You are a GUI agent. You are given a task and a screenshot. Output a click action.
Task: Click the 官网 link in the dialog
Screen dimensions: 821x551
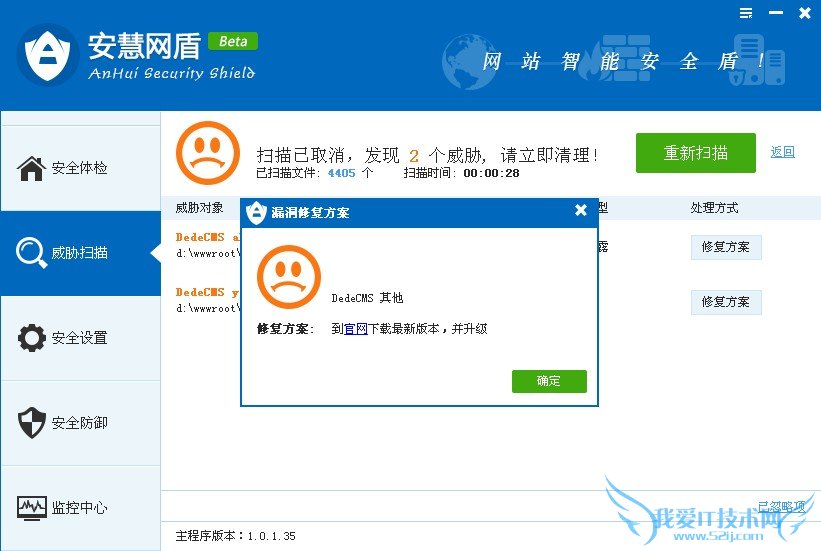click(356, 329)
